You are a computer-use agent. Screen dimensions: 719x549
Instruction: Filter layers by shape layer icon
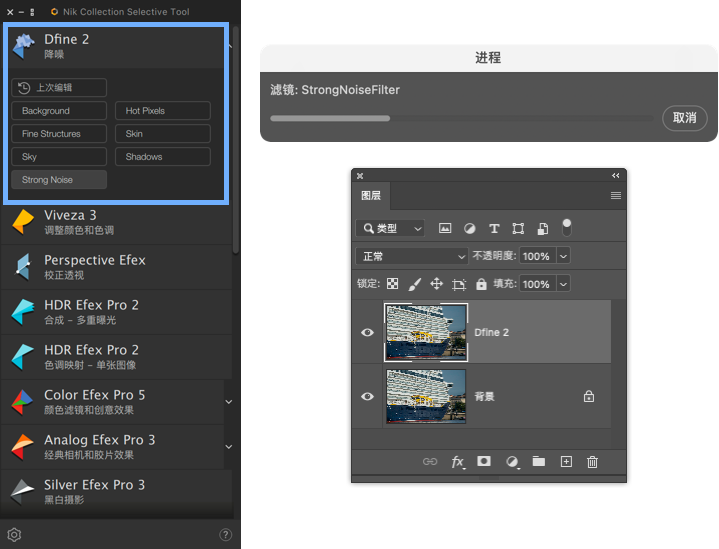[518, 228]
